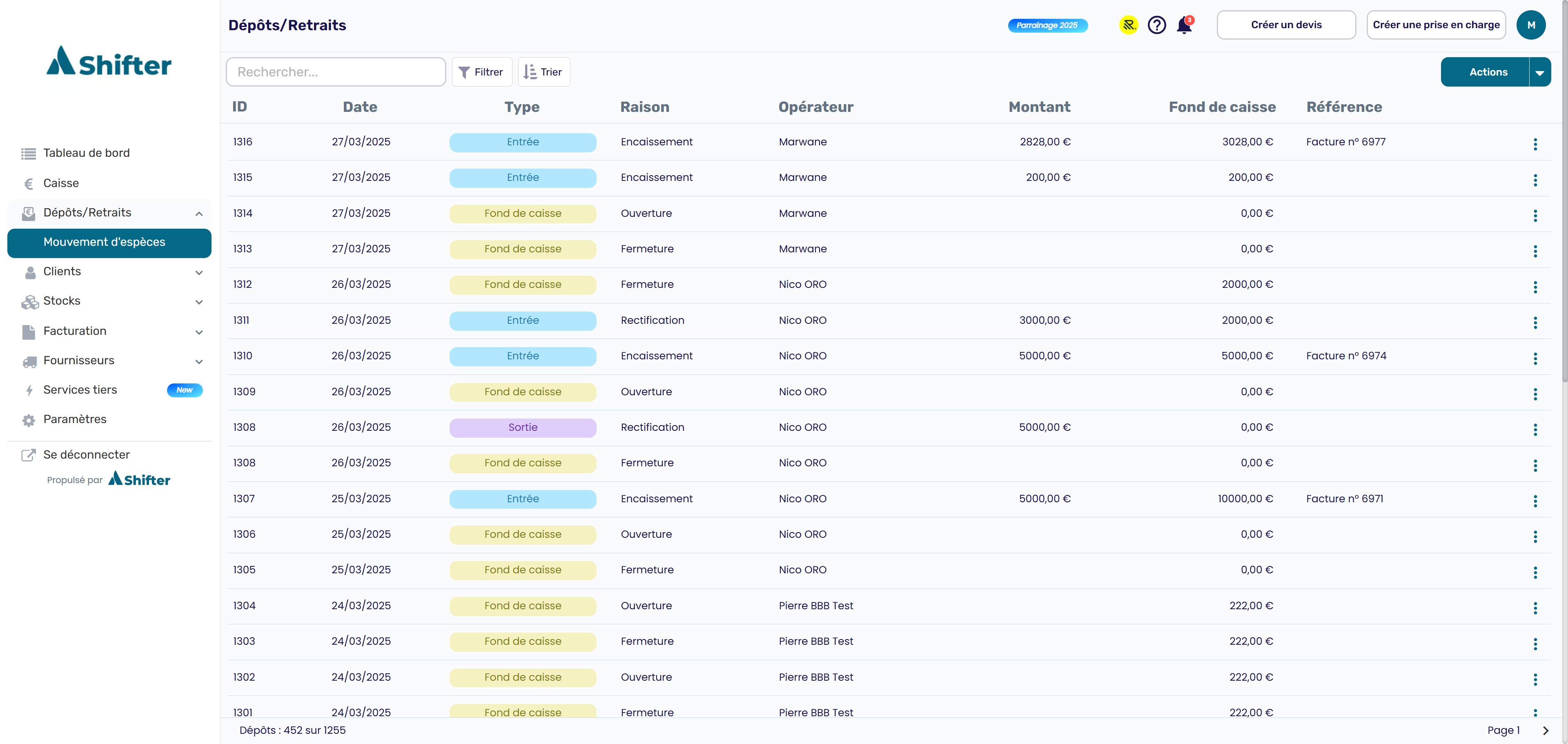Click the Shifter logo in sidebar

(x=109, y=61)
